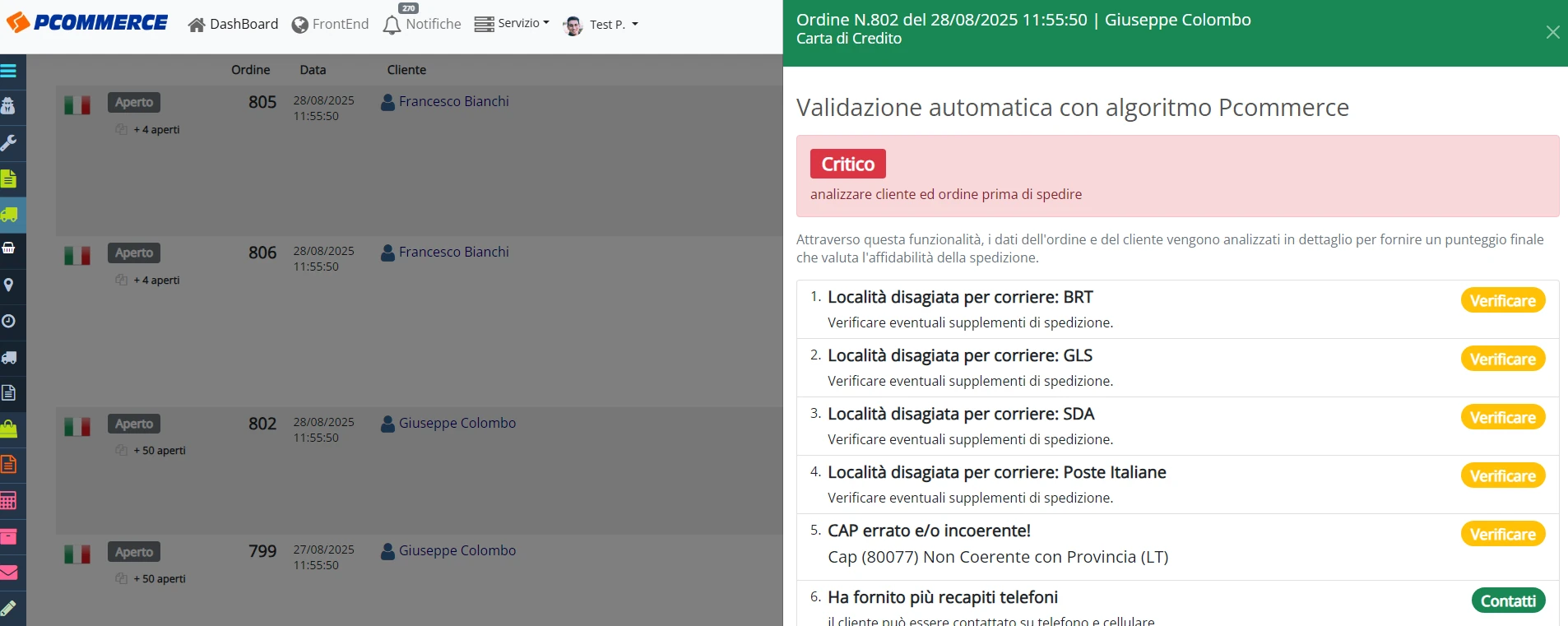Click Verificare for the SDA courier warning
Viewport: 1568px width, 626px height.
pos(1503,417)
